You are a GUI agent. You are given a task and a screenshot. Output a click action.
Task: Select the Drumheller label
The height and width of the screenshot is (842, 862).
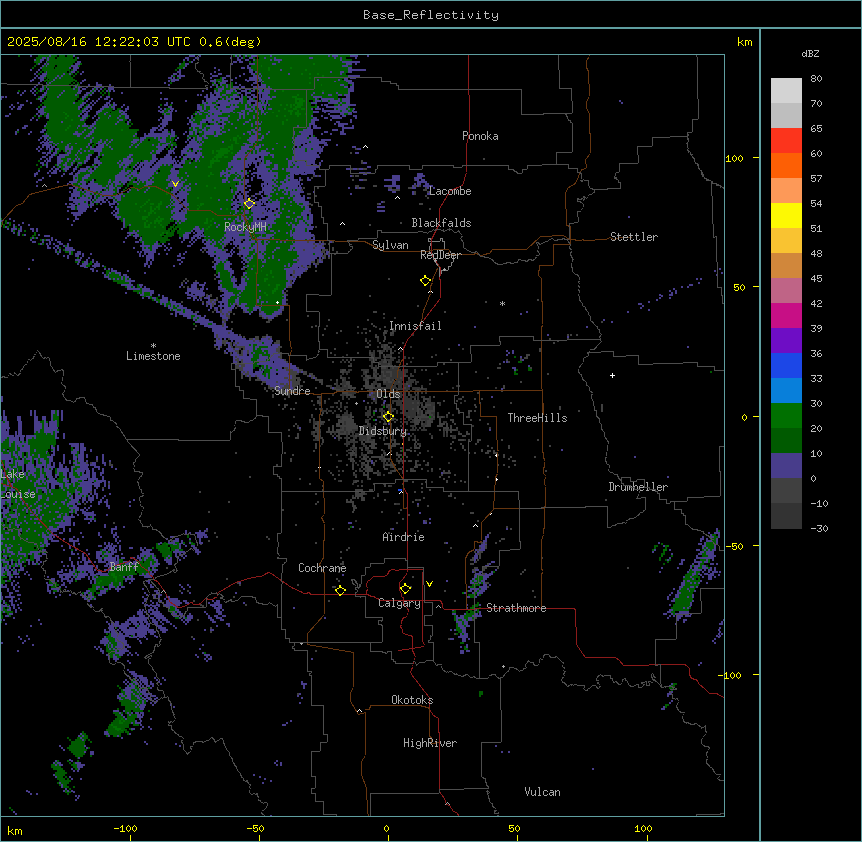638,487
